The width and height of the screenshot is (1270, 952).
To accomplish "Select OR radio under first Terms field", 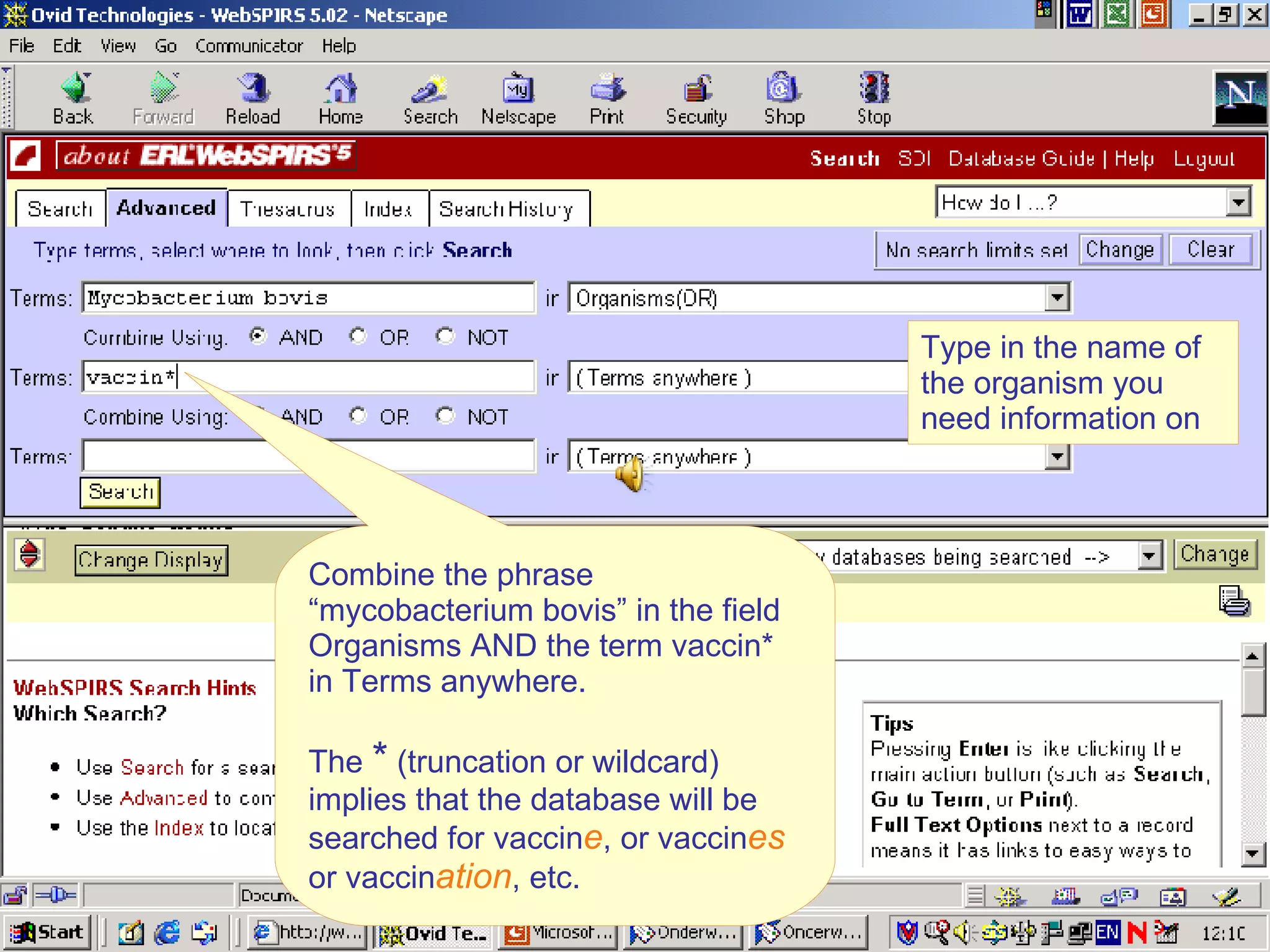I will (x=358, y=336).
